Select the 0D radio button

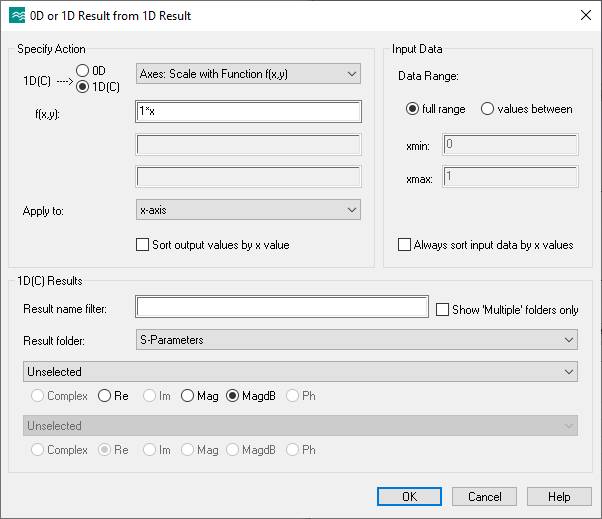[x=83, y=69]
